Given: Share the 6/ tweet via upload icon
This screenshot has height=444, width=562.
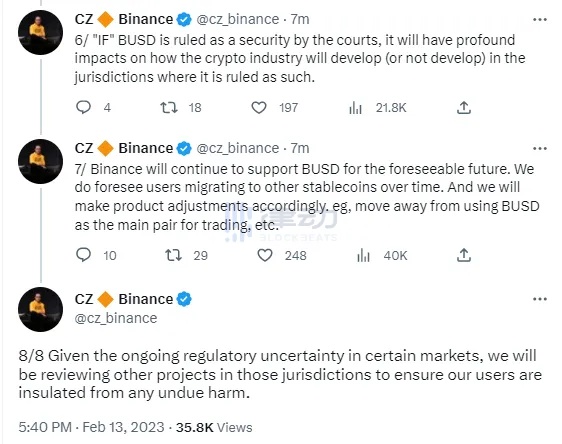Looking at the screenshot, I should [463, 108].
